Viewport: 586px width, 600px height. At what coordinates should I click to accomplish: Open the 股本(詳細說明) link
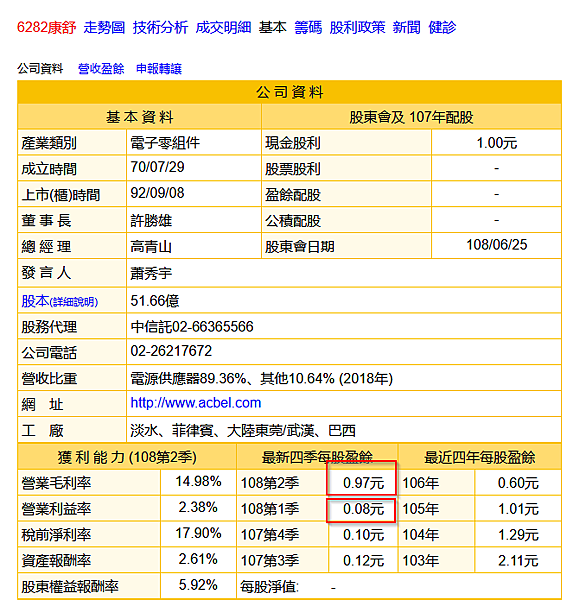point(60,301)
